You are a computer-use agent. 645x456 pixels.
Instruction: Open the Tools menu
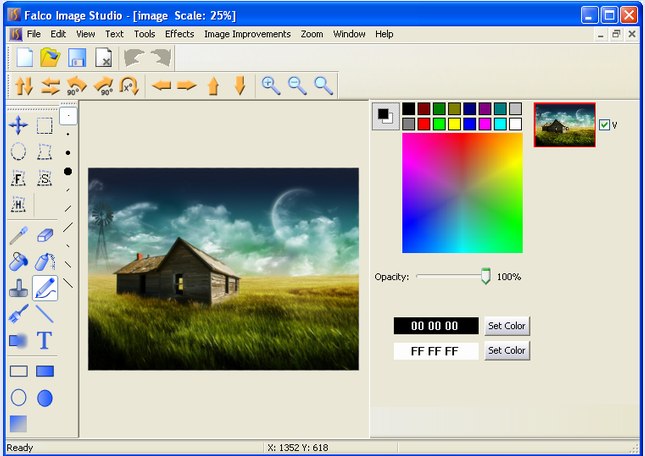click(x=144, y=34)
